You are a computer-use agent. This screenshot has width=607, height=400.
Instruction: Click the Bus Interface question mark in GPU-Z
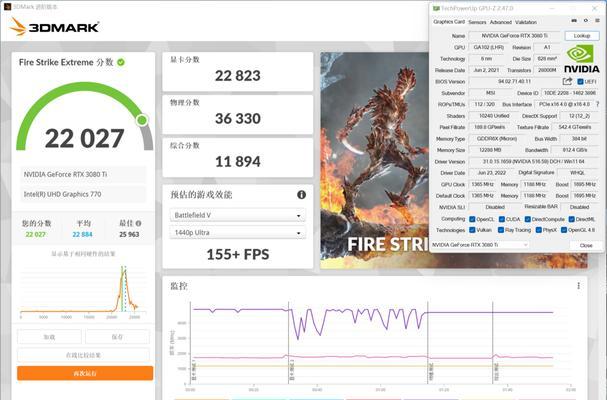(598, 104)
